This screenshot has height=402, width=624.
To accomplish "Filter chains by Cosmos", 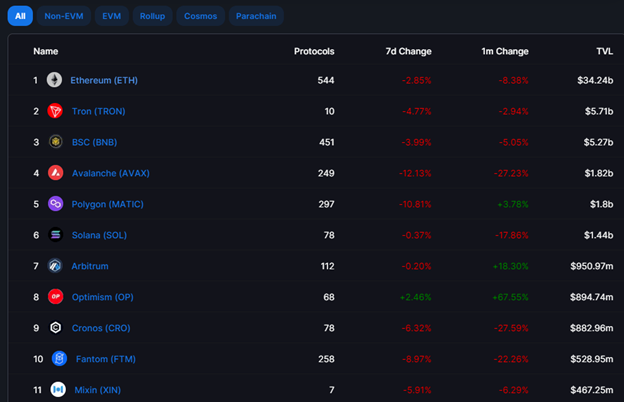I will click(x=201, y=16).
